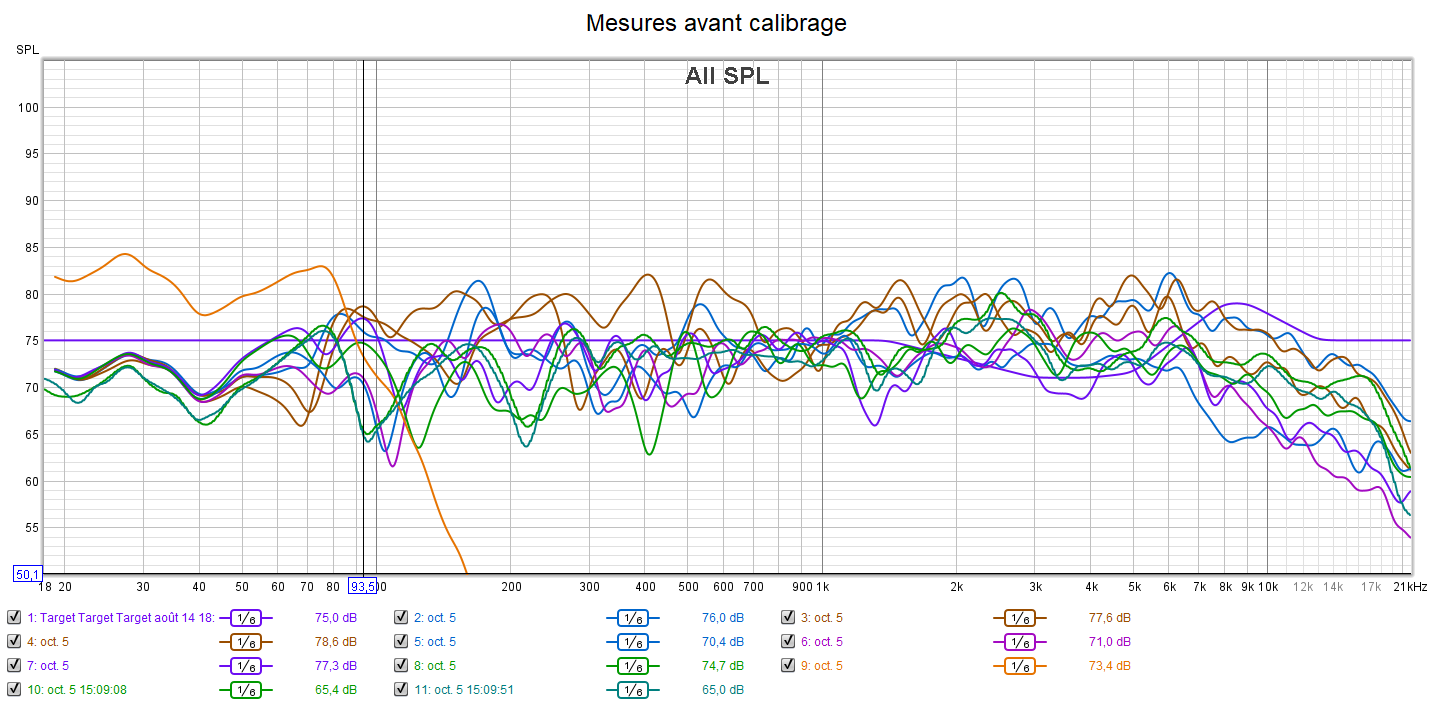Viewport: 1433px width, 704px height.
Task: Click the 1/6 smoothing icon for trace 8
Action: [x=632, y=665]
